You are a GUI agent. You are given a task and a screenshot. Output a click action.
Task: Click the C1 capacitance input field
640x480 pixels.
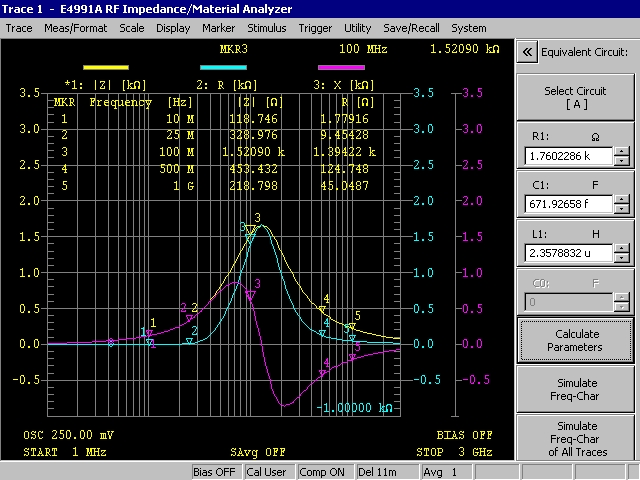[x=567, y=205]
